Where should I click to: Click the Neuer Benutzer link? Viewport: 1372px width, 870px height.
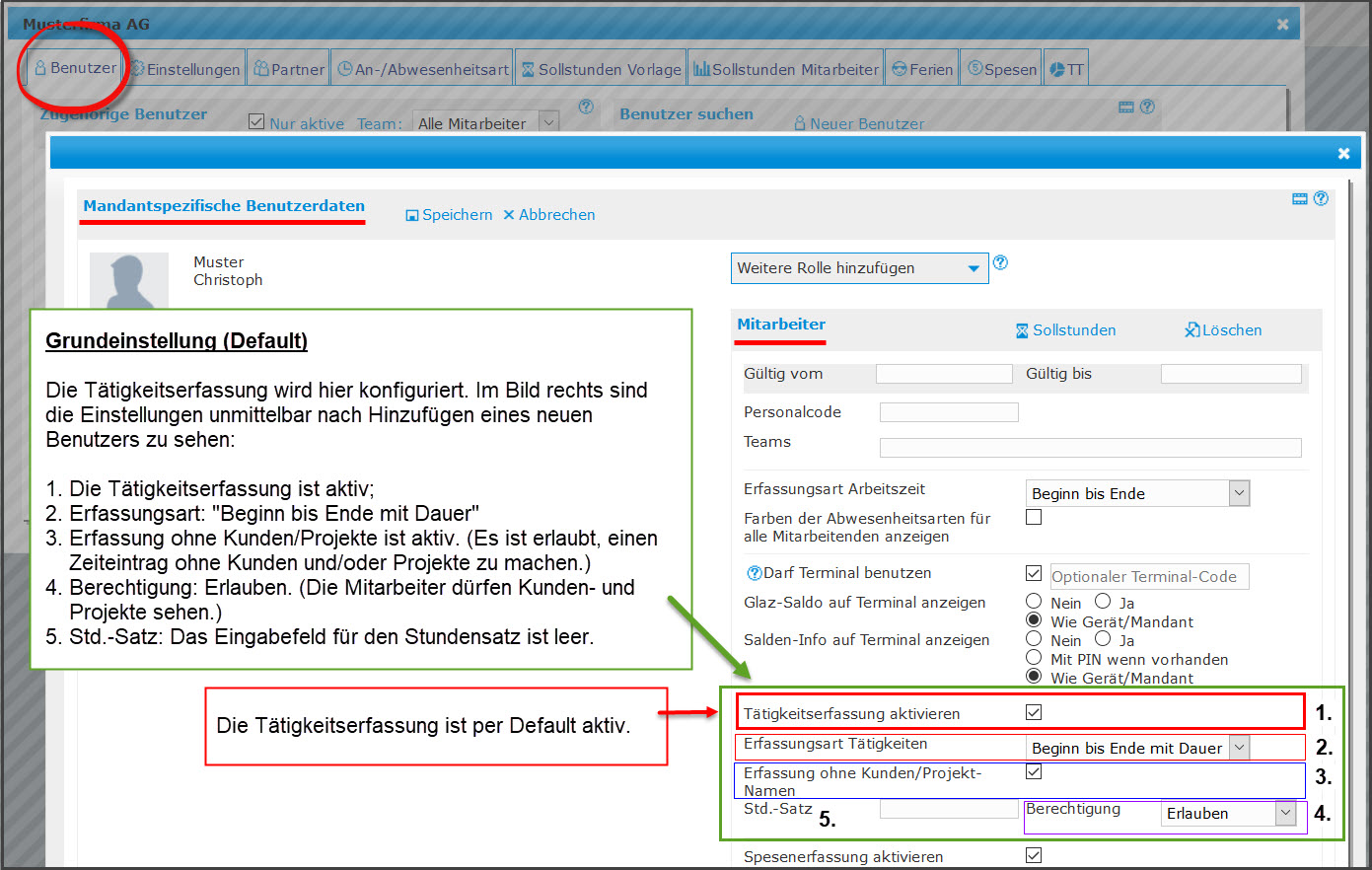(x=859, y=123)
